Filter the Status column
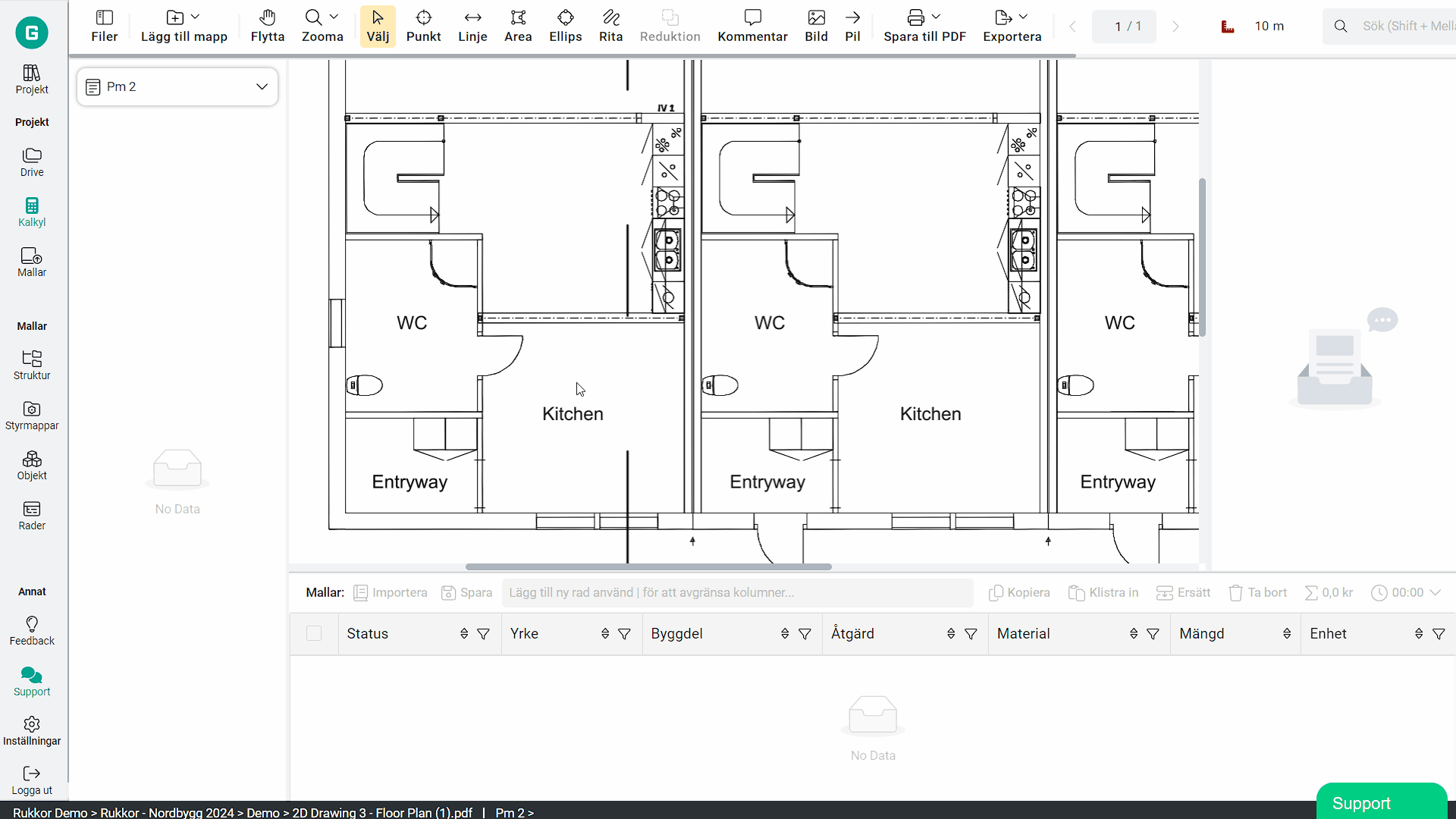 point(483,634)
